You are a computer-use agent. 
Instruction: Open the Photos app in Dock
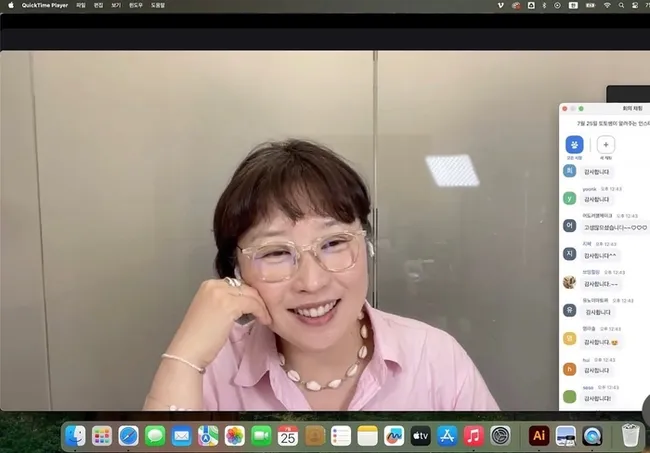(x=235, y=436)
